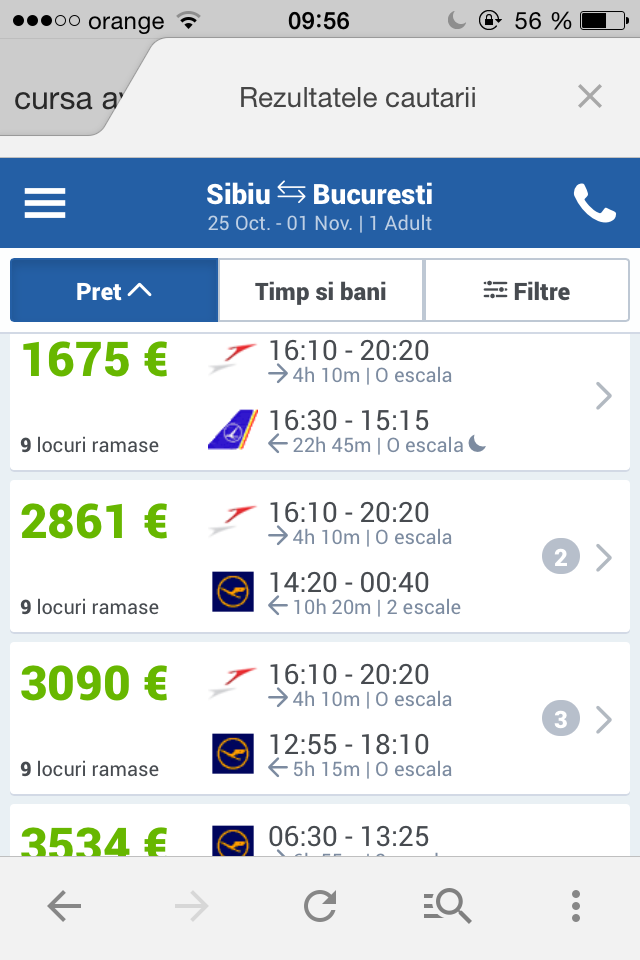640x960 pixels.
Task: Show the 2 options badge on 2861 € offer
Action: [560, 557]
